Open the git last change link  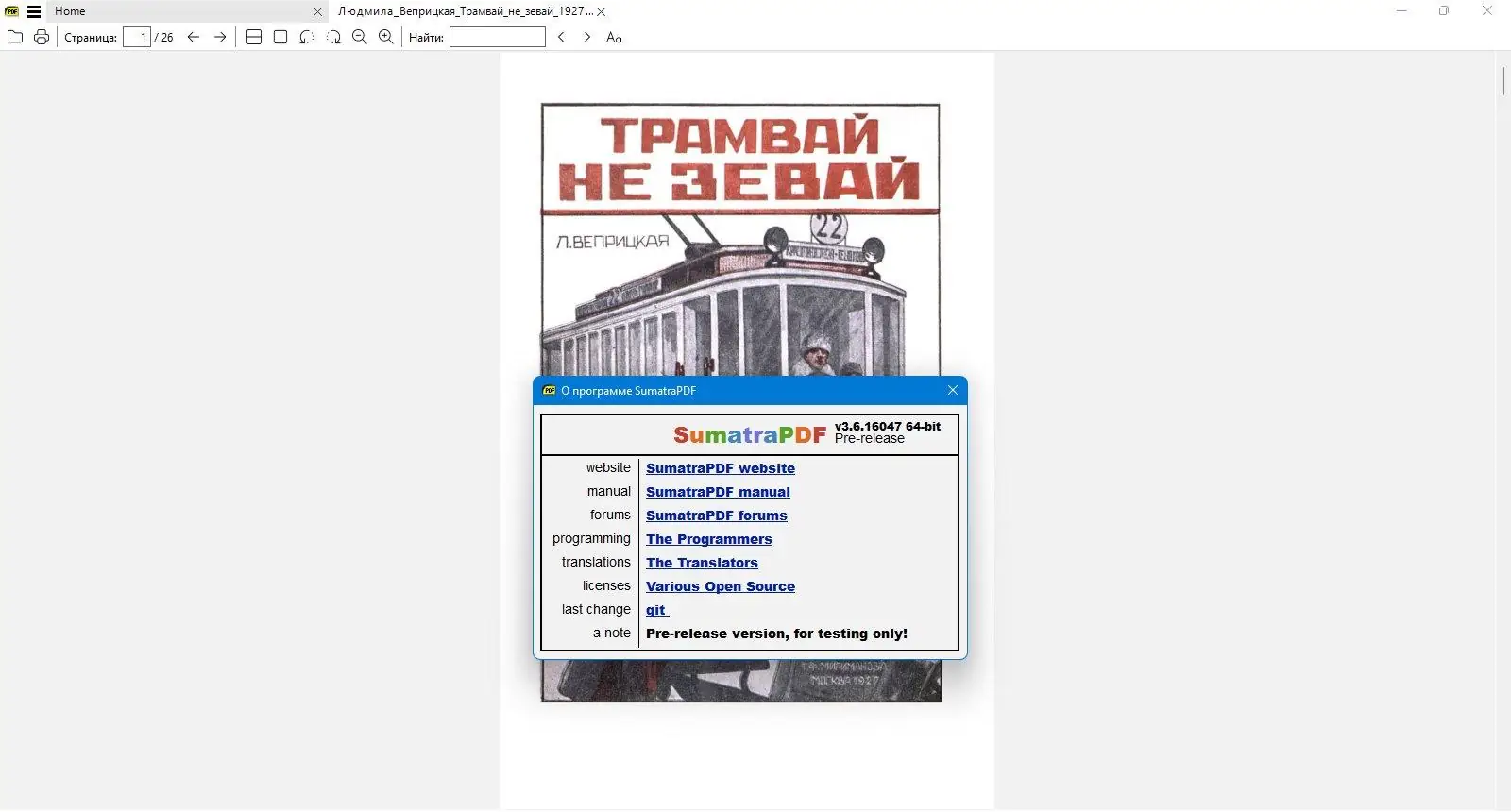pos(656,610)
